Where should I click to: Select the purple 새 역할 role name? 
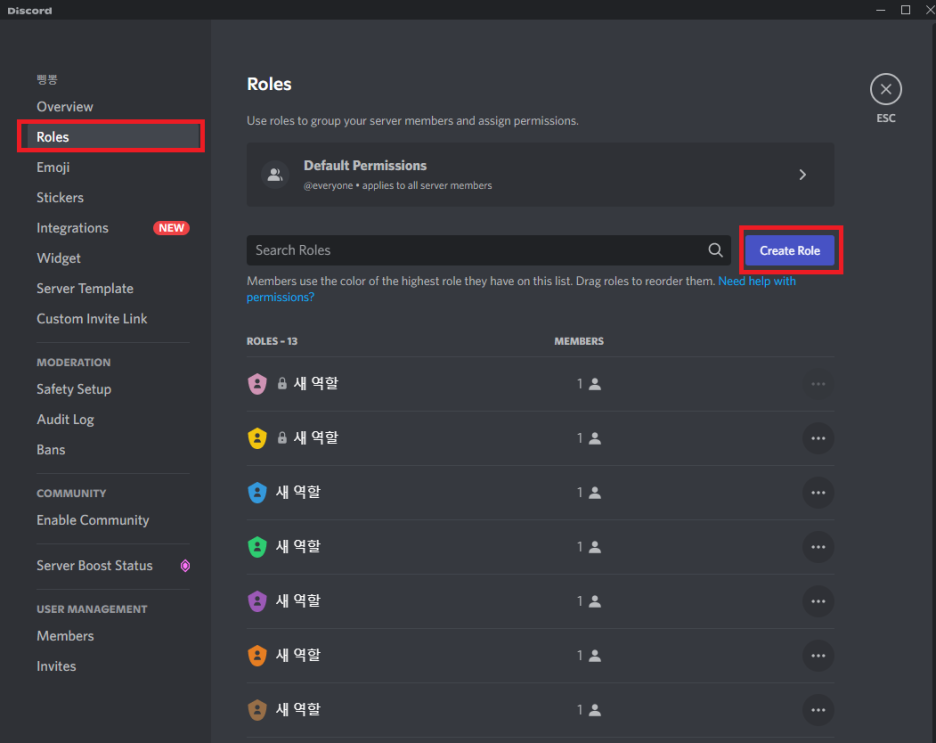coord(298,601)
